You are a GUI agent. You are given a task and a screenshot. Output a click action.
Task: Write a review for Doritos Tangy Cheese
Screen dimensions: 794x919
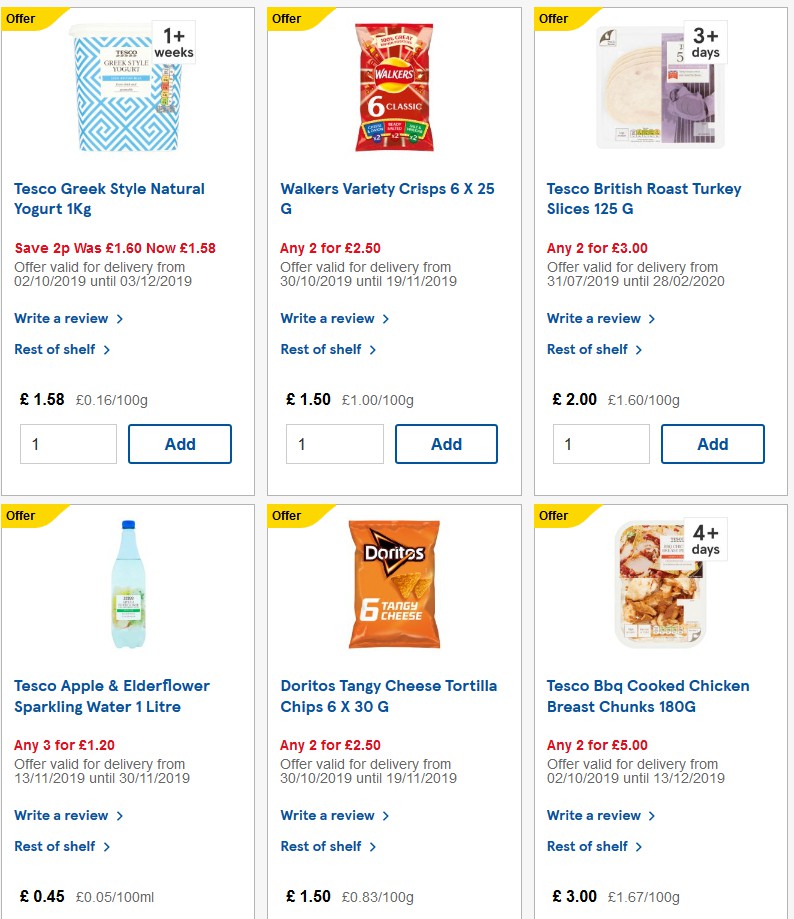click(328, 815)
